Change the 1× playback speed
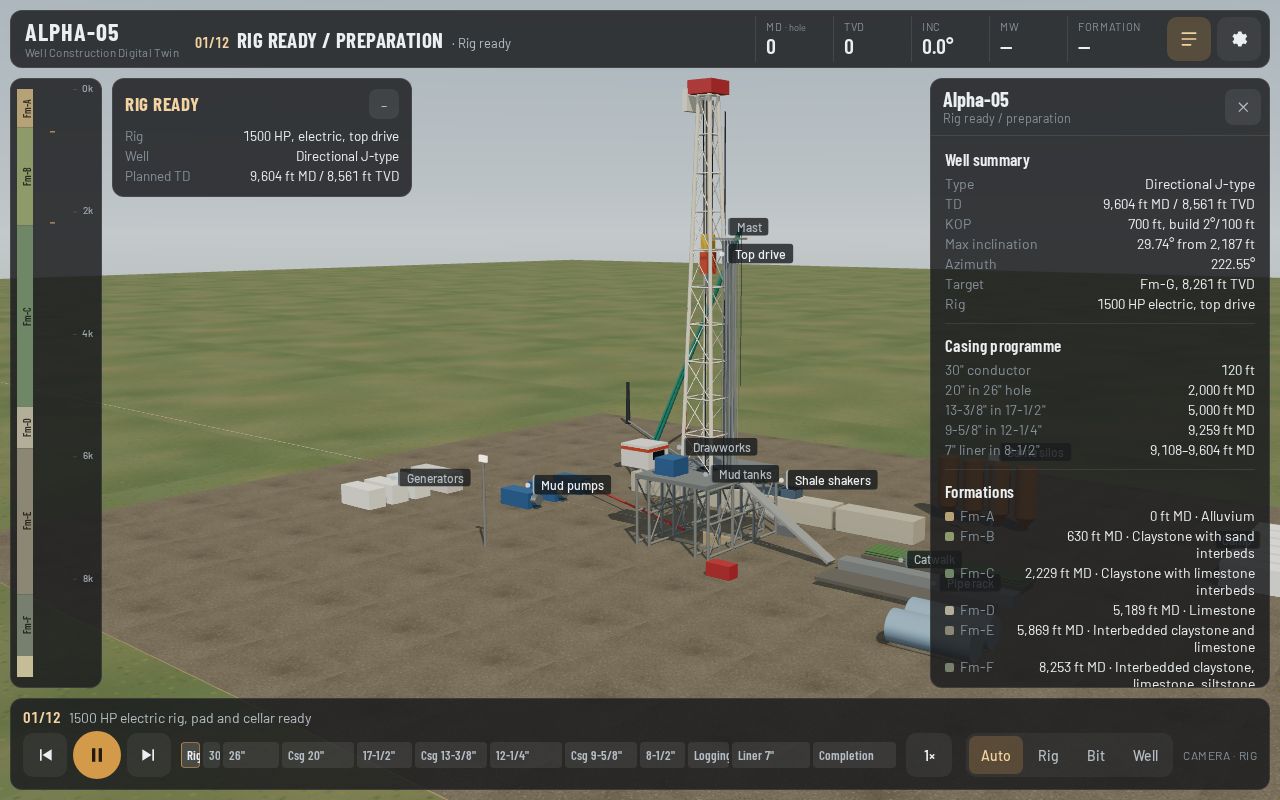Screen dimensions: 1280x800 point(930,755)
